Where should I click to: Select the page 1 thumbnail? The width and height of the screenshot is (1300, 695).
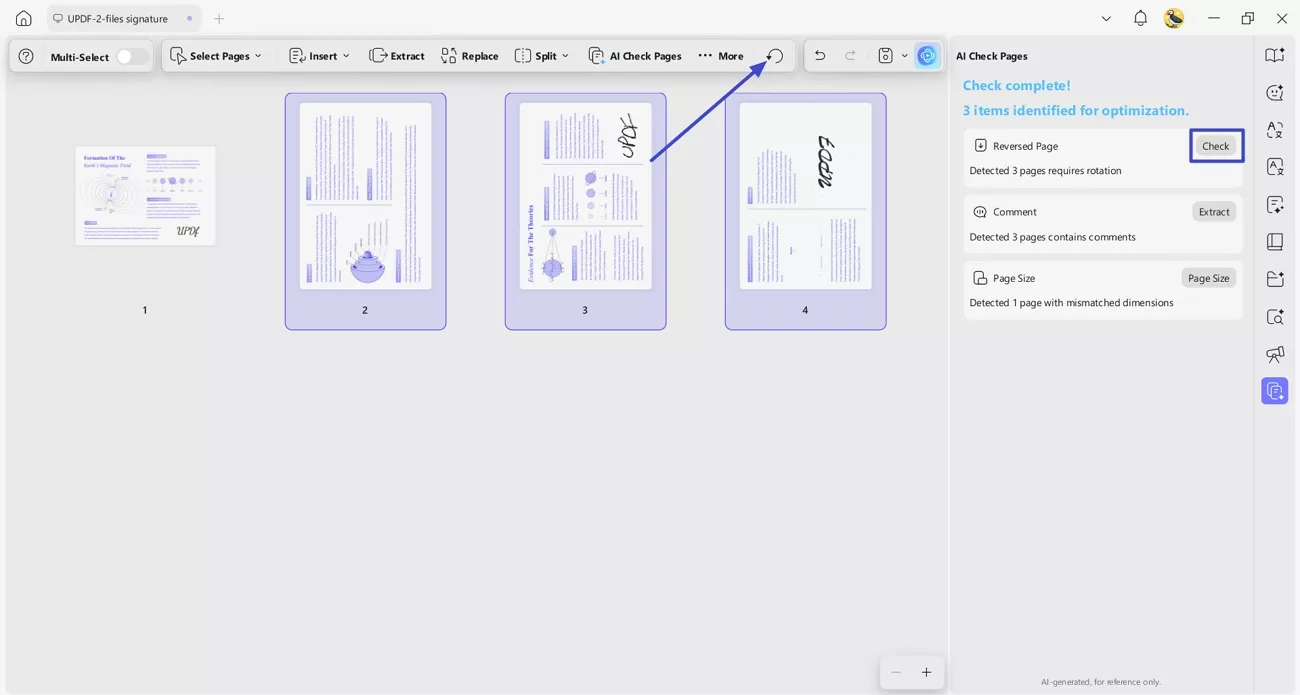point(145,195)
